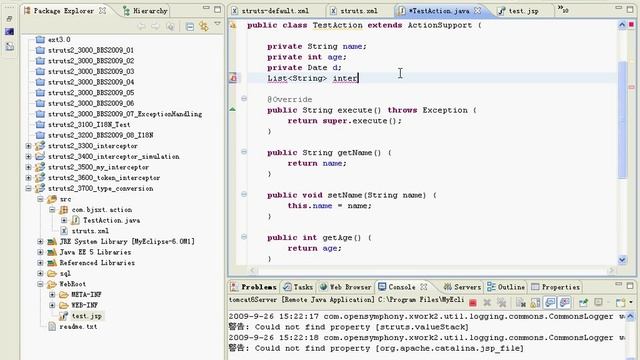The height and width of the screenshot is (360, 640).
Task: Click the Up navigation icon in Package Explorer
Action: (170, 27)
